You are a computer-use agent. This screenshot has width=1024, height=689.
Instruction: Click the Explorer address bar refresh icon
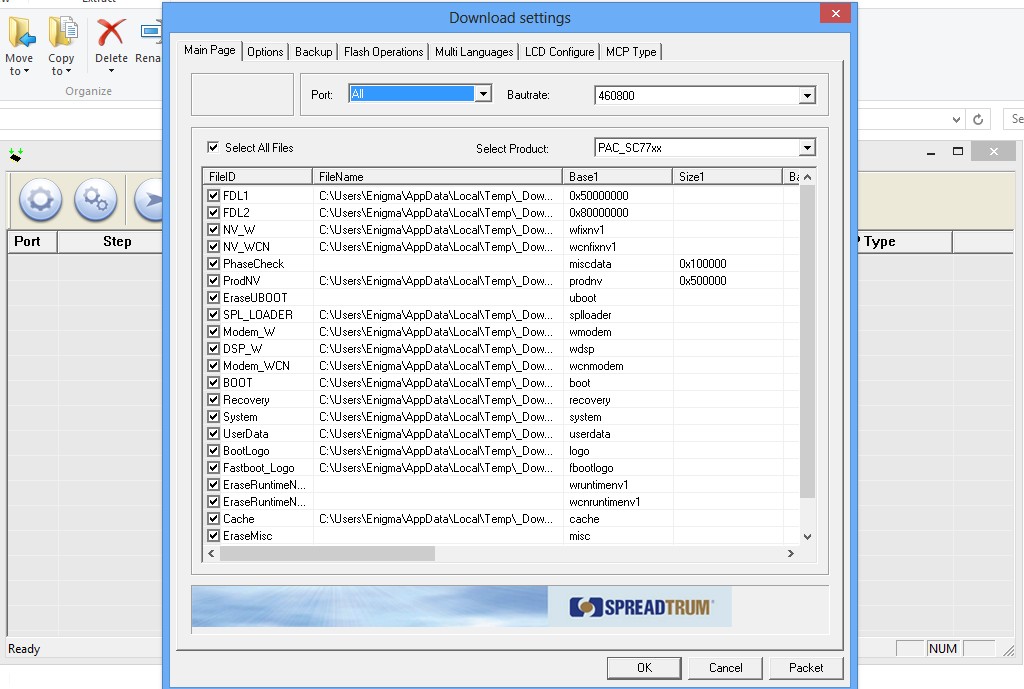click(x=979, y=119)
